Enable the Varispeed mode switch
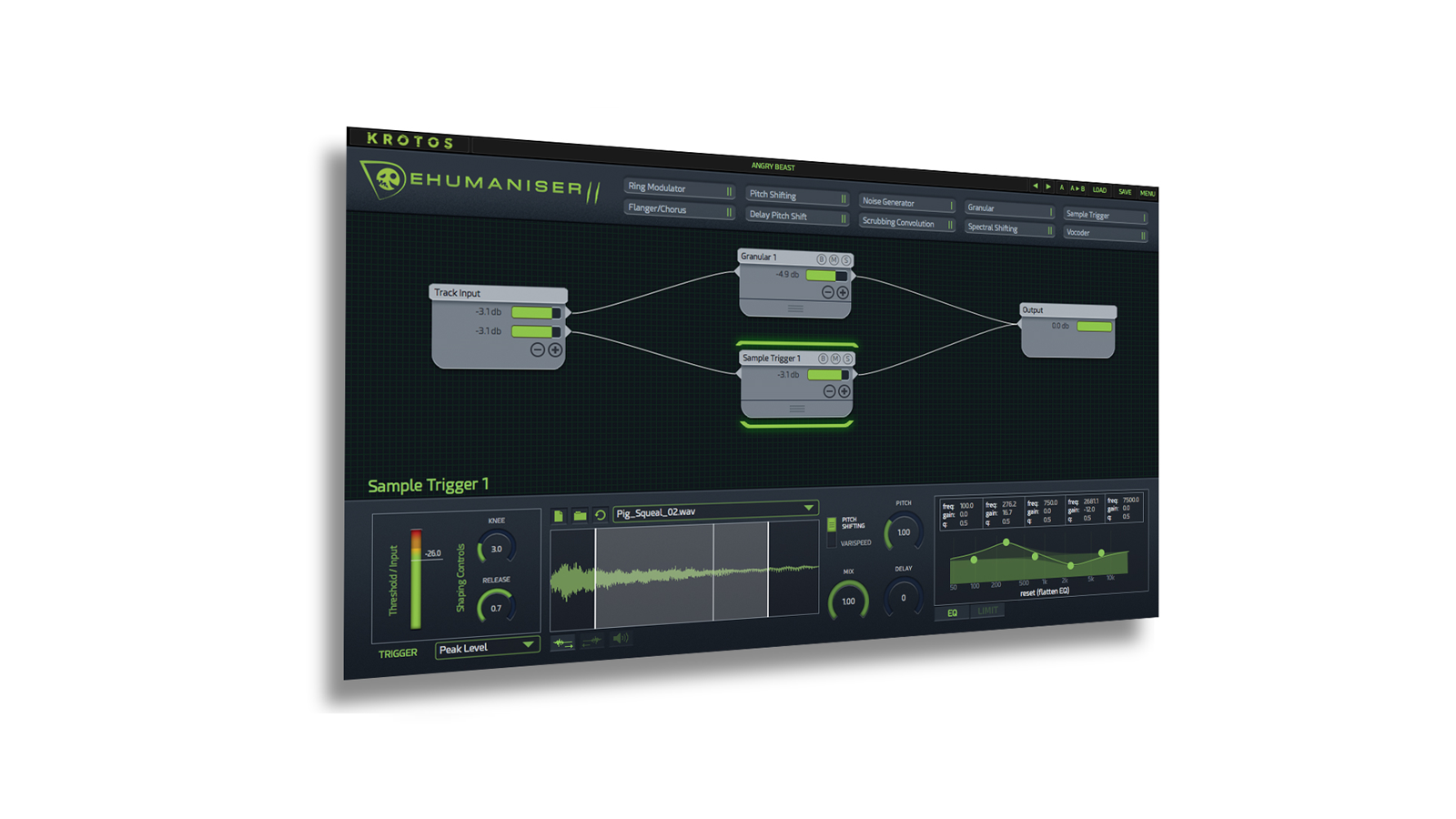The height and width of the screenshot is (819, 1456). [832, 541]
